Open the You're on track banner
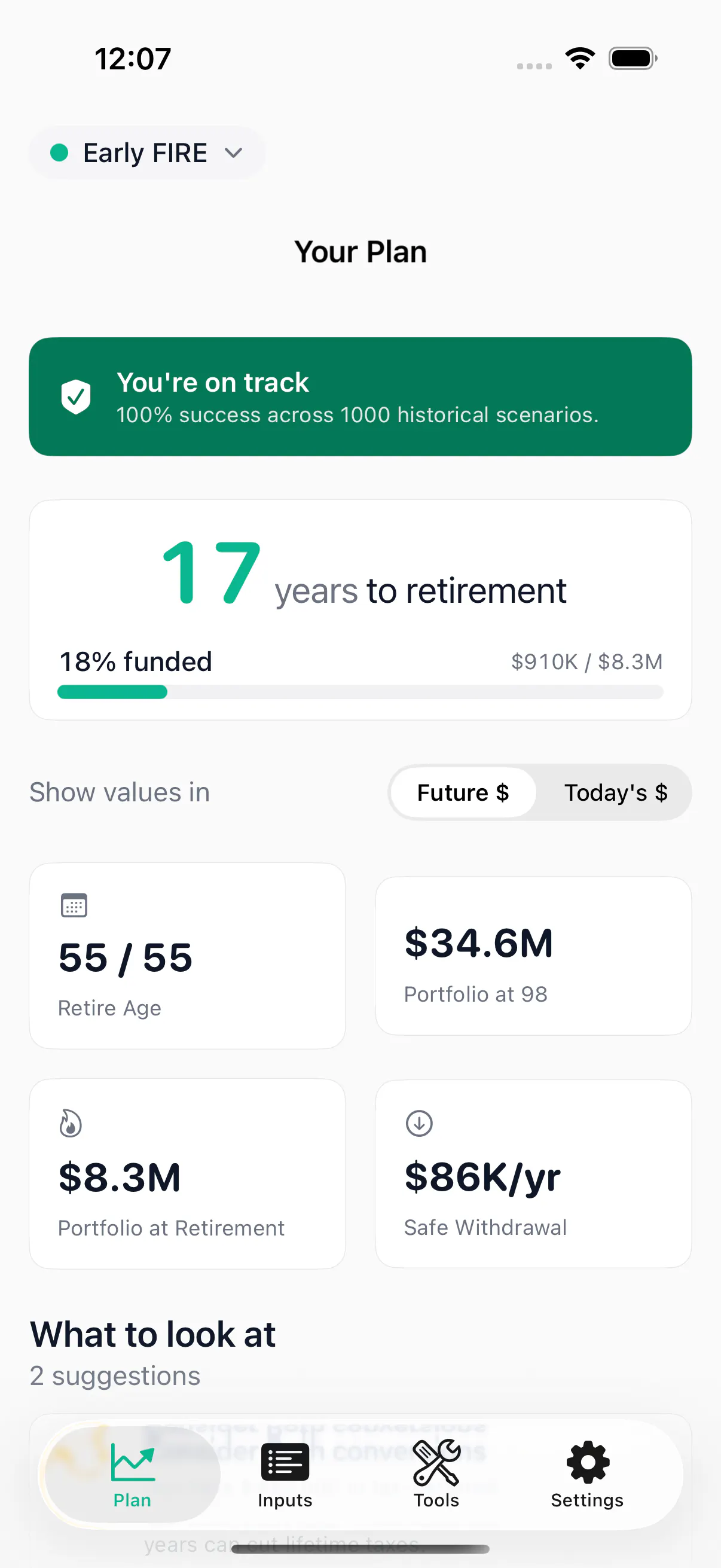Image resolution: width=721 pixels, height=1568 pixels. (360, 397)
